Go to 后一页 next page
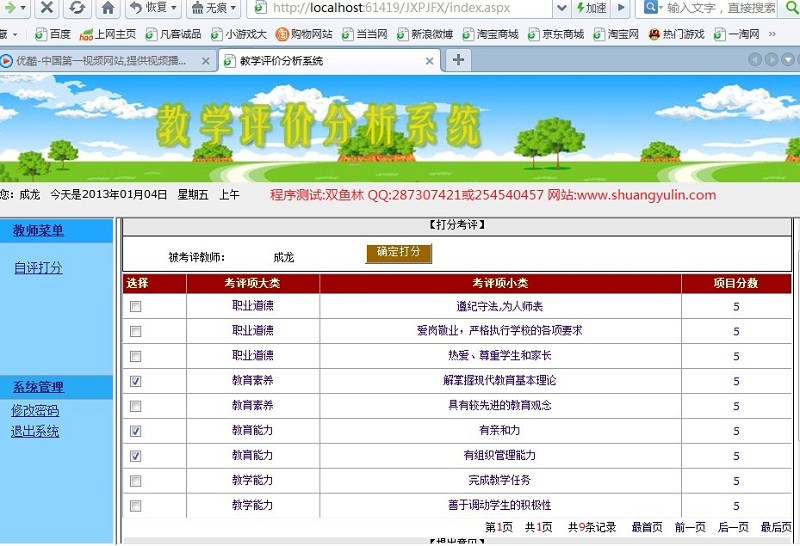Viewport: 800px width, 546px height. point(733,527)
